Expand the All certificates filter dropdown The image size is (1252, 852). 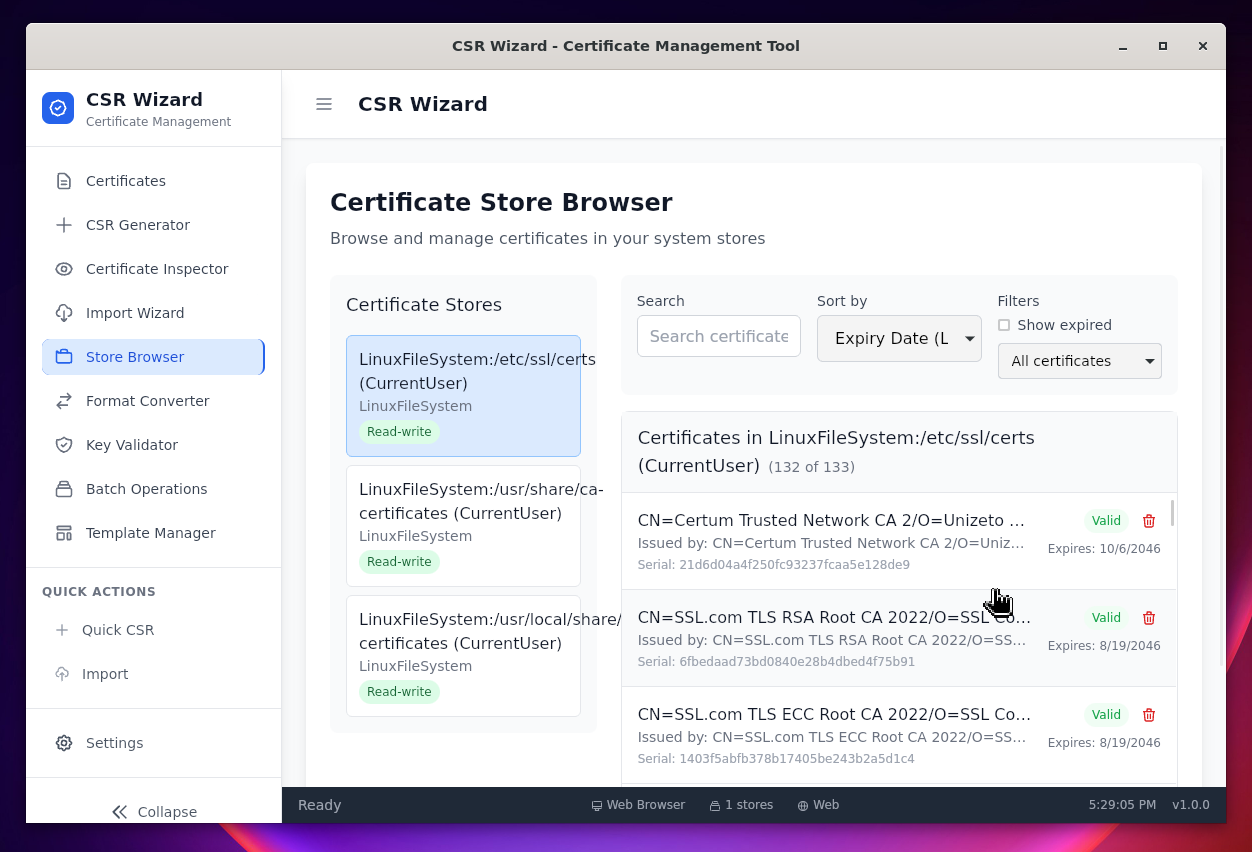(x=1079, y=361)
